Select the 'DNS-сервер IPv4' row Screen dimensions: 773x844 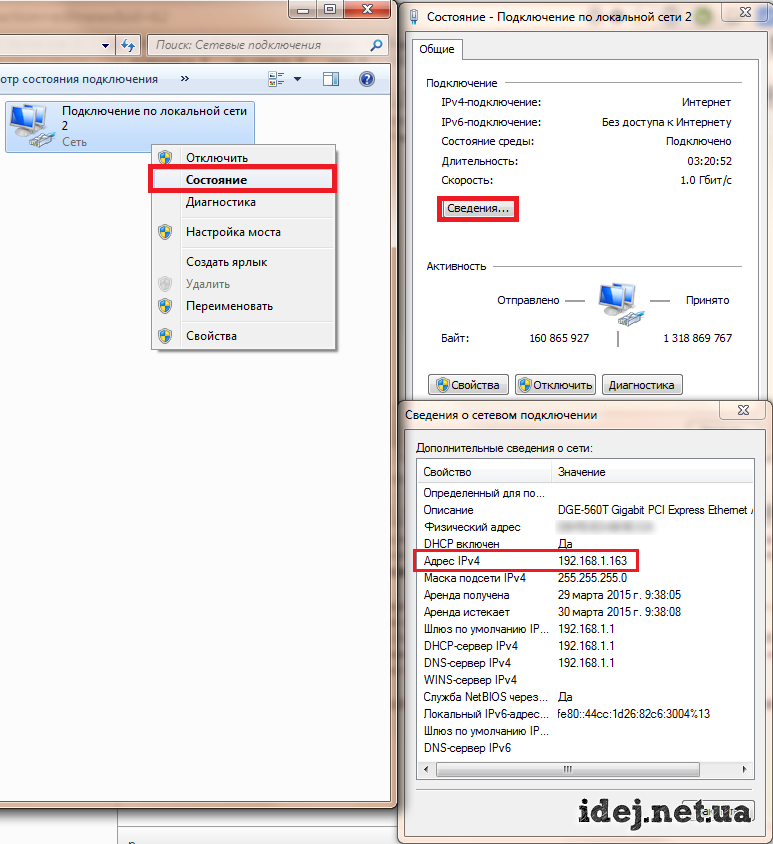(x=585, y=663)
